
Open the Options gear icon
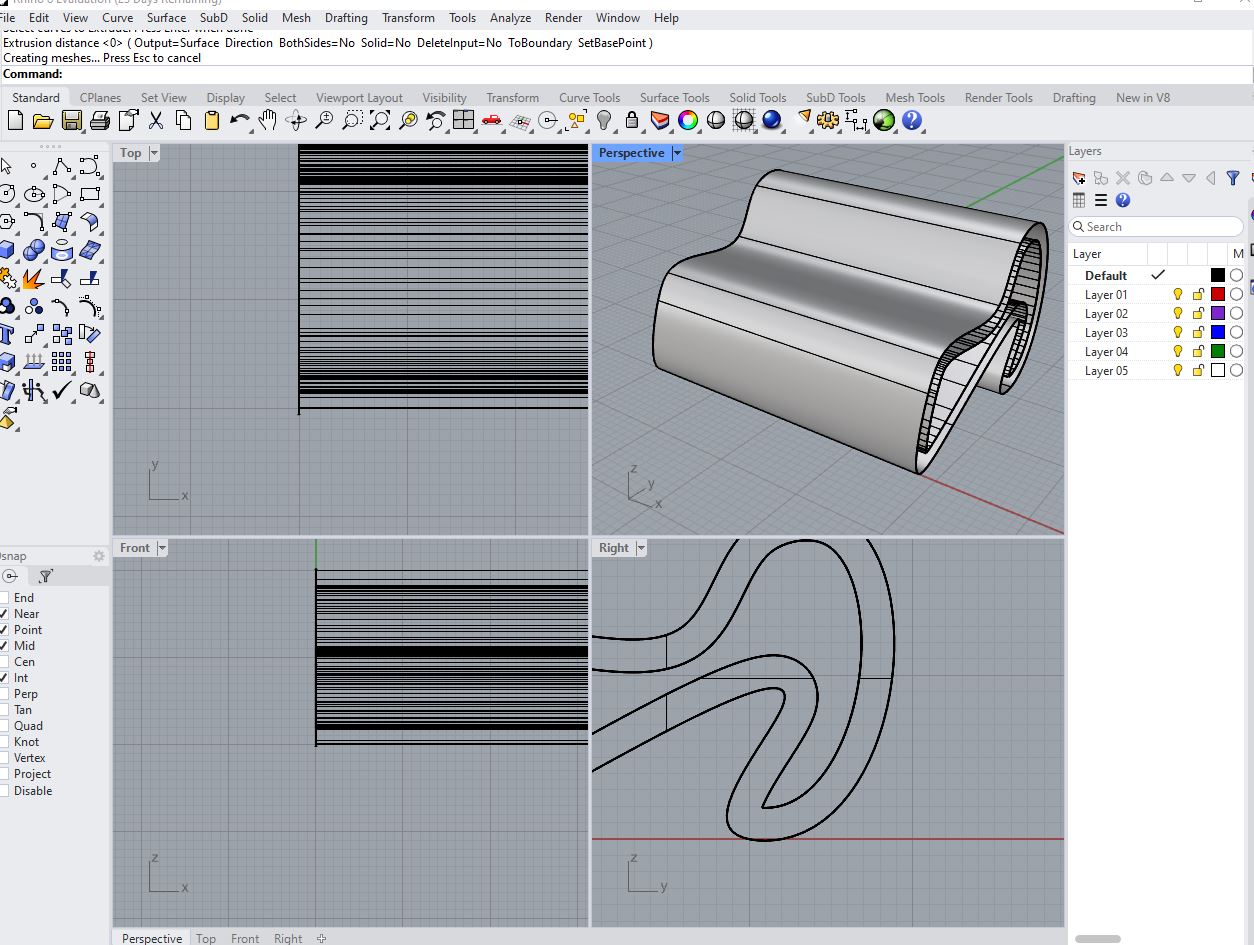(827, 121)
